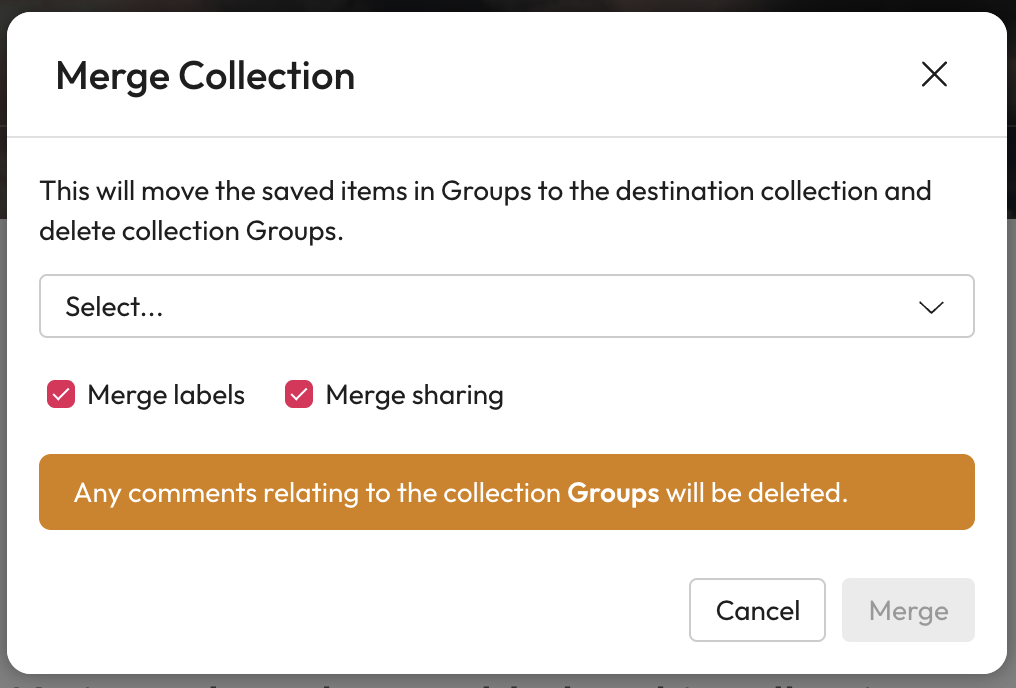Click the 'Merge labels' label text
The height and width of the screenshot is (688, 1016).
point(166,395)
